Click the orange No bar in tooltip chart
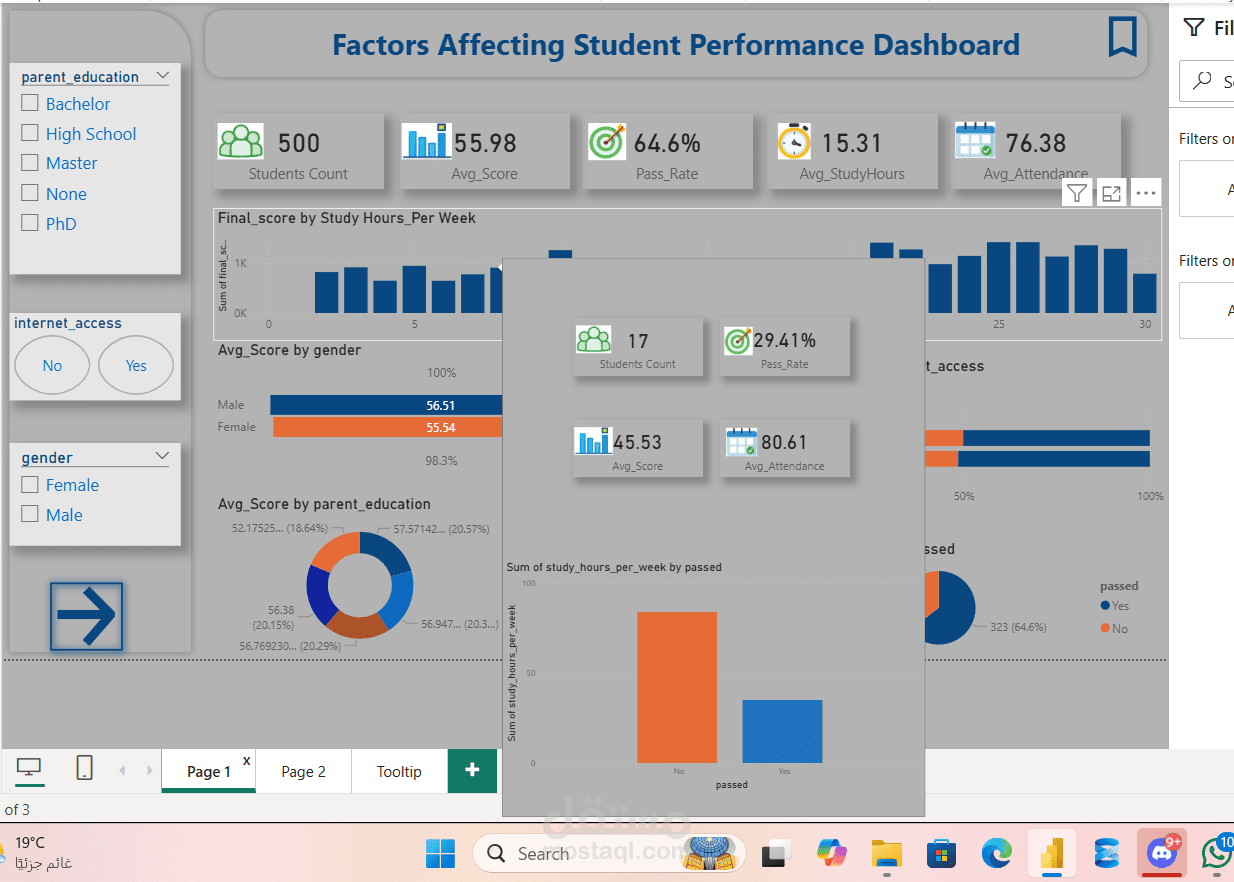The height and width of the screenshot is (882, 1234). pyautogui.click(x=677, y=687)
